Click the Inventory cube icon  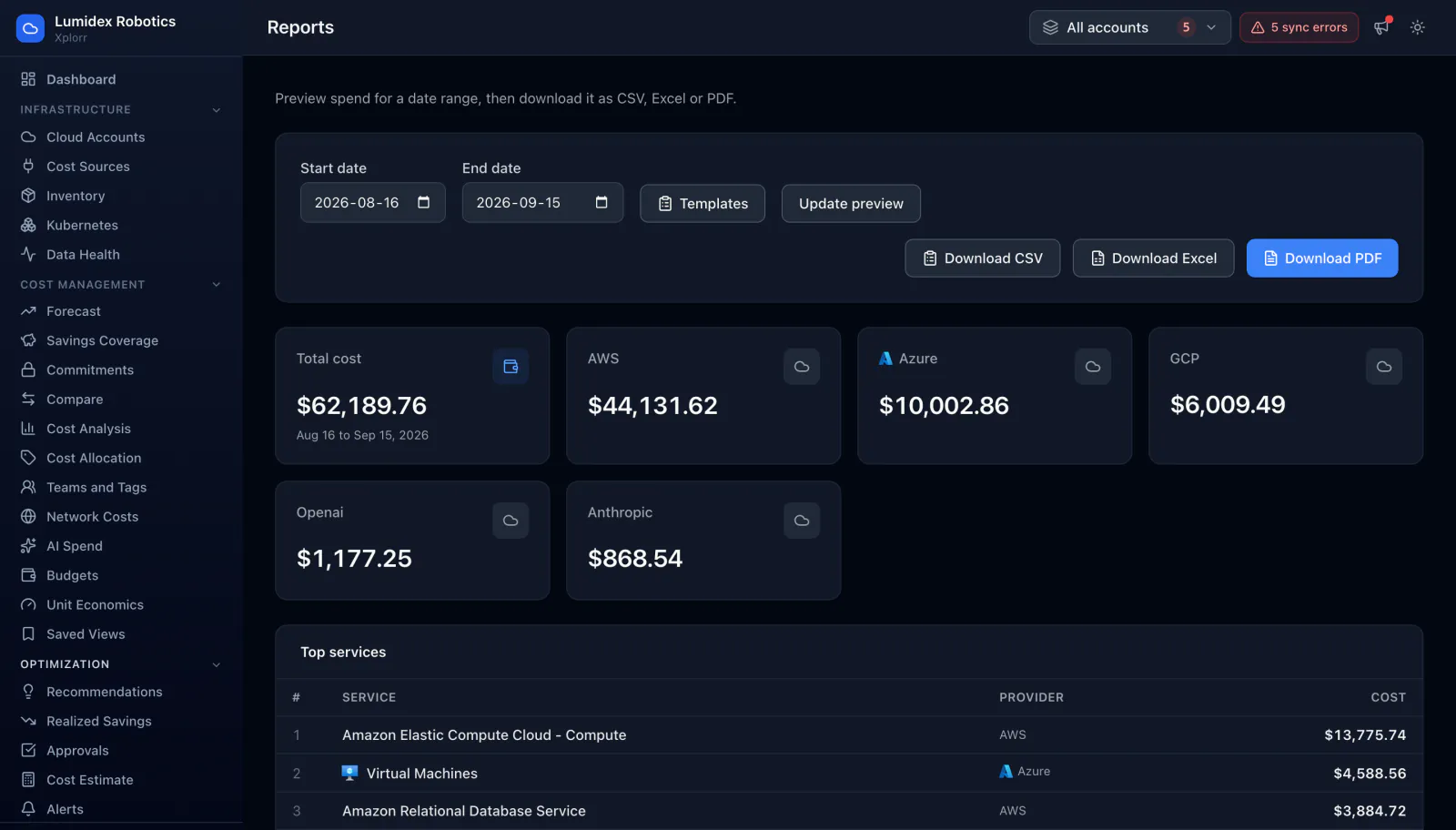coord(28,196)
